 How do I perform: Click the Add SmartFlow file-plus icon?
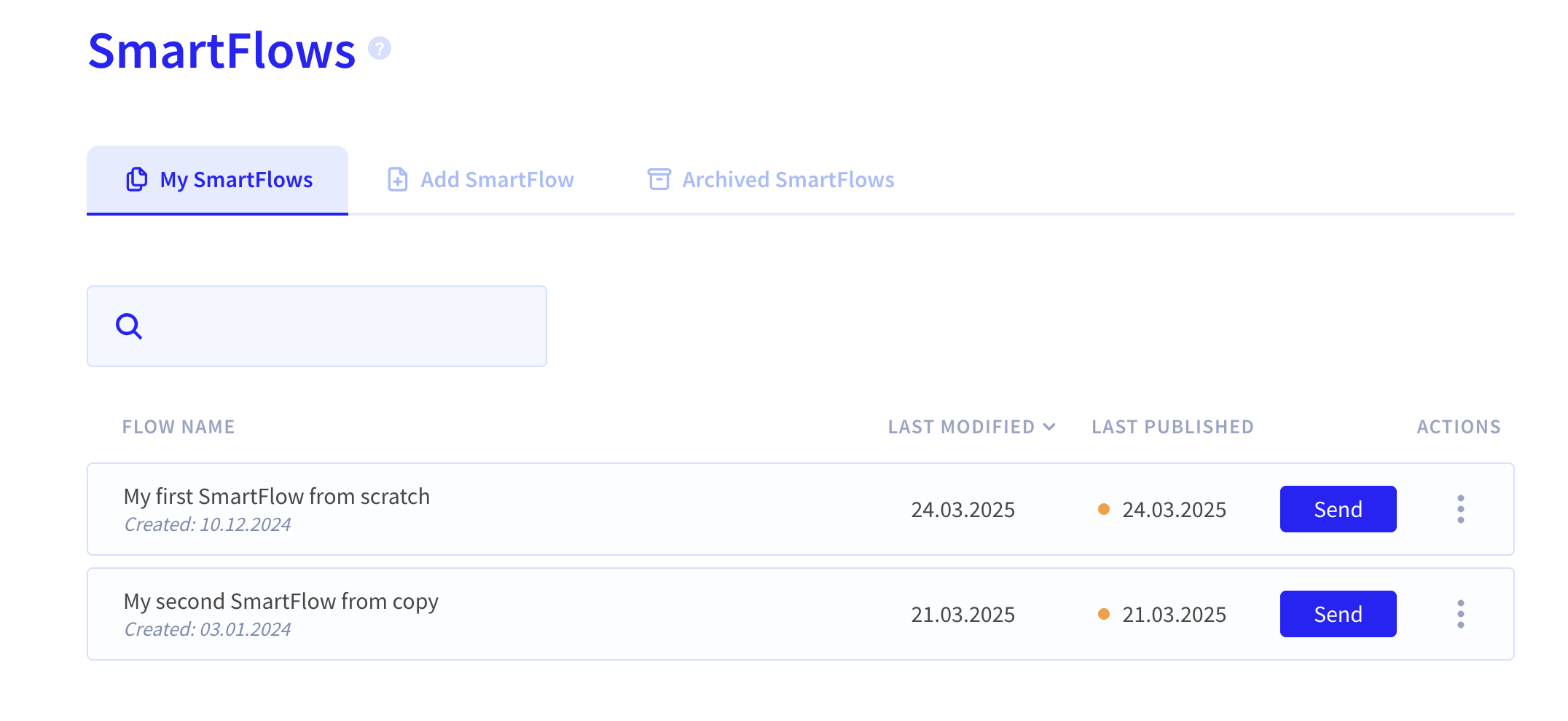point(398,179)
